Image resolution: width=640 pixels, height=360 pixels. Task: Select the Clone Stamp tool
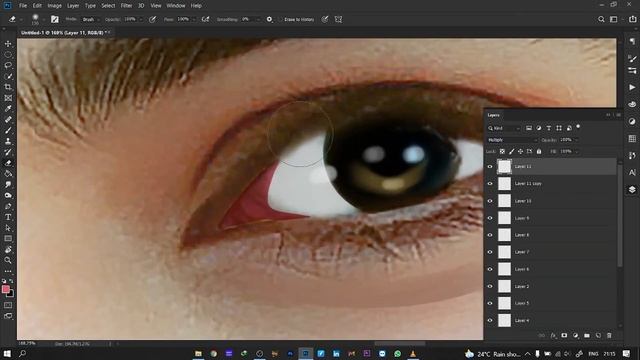point(8,141)
